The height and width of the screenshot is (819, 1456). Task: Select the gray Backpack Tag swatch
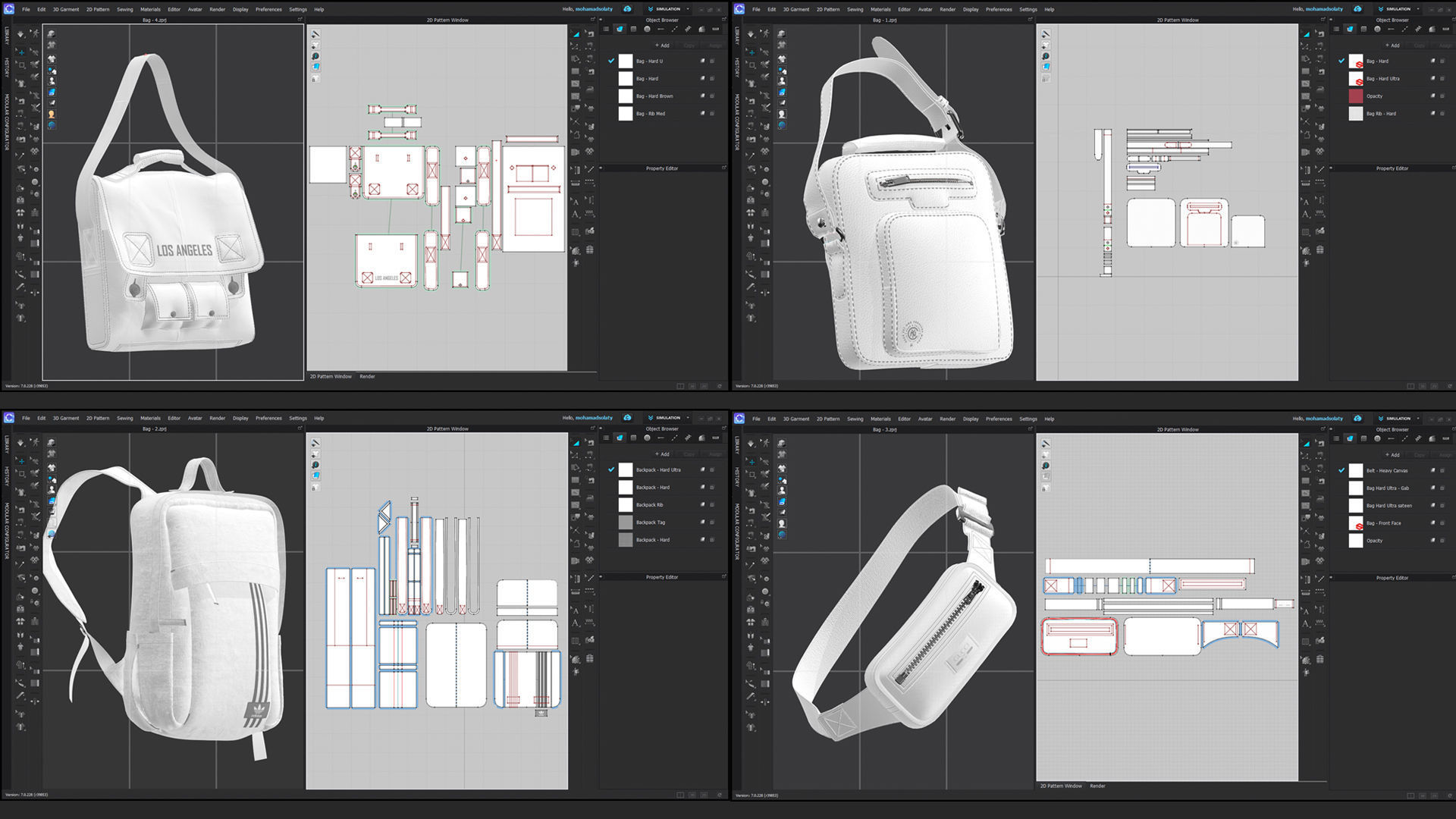point(626,522)
